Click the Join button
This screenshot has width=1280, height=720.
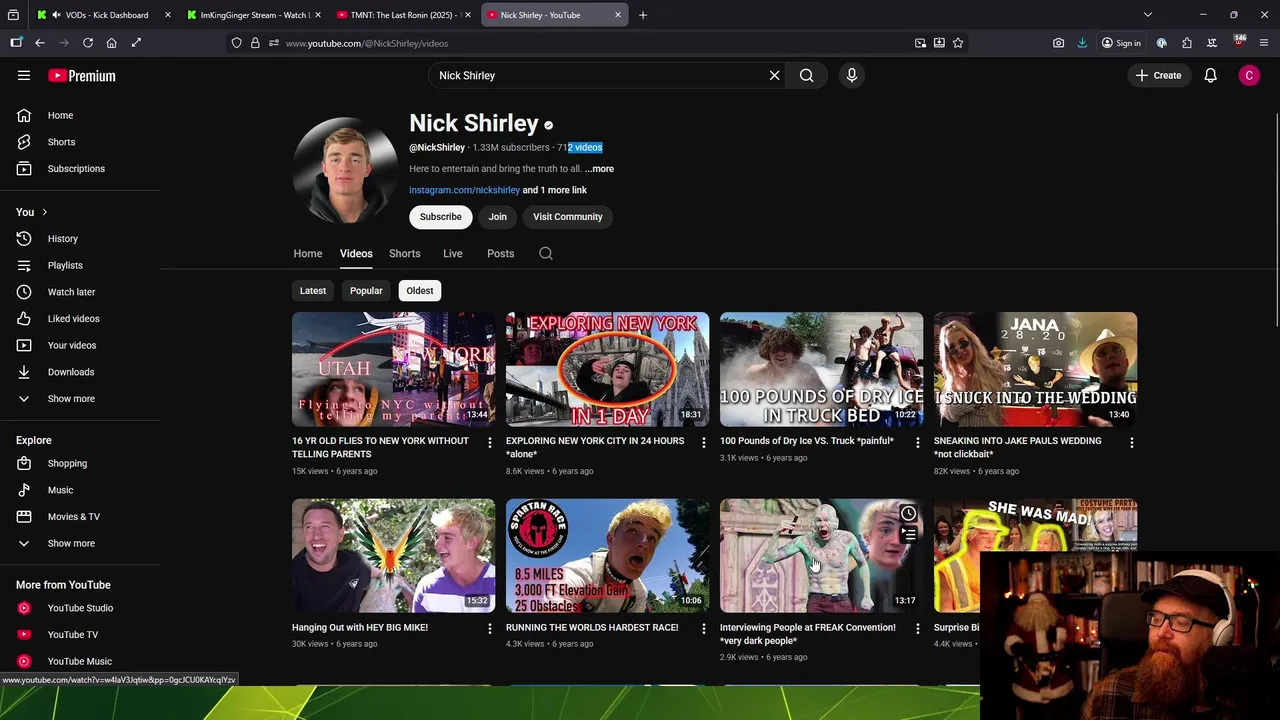(498, 216)
